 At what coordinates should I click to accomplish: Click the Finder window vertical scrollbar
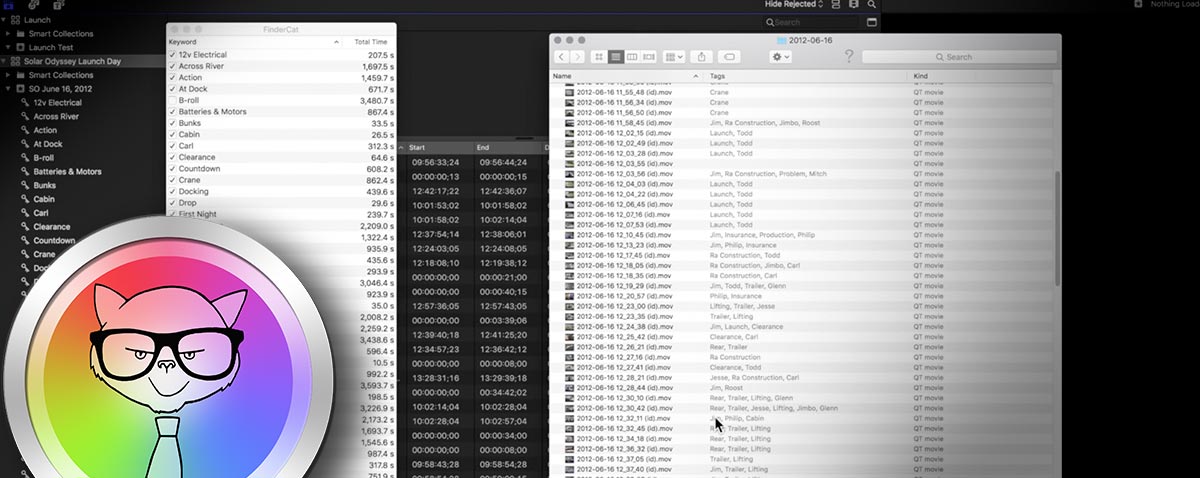[x=1057, y=222]
